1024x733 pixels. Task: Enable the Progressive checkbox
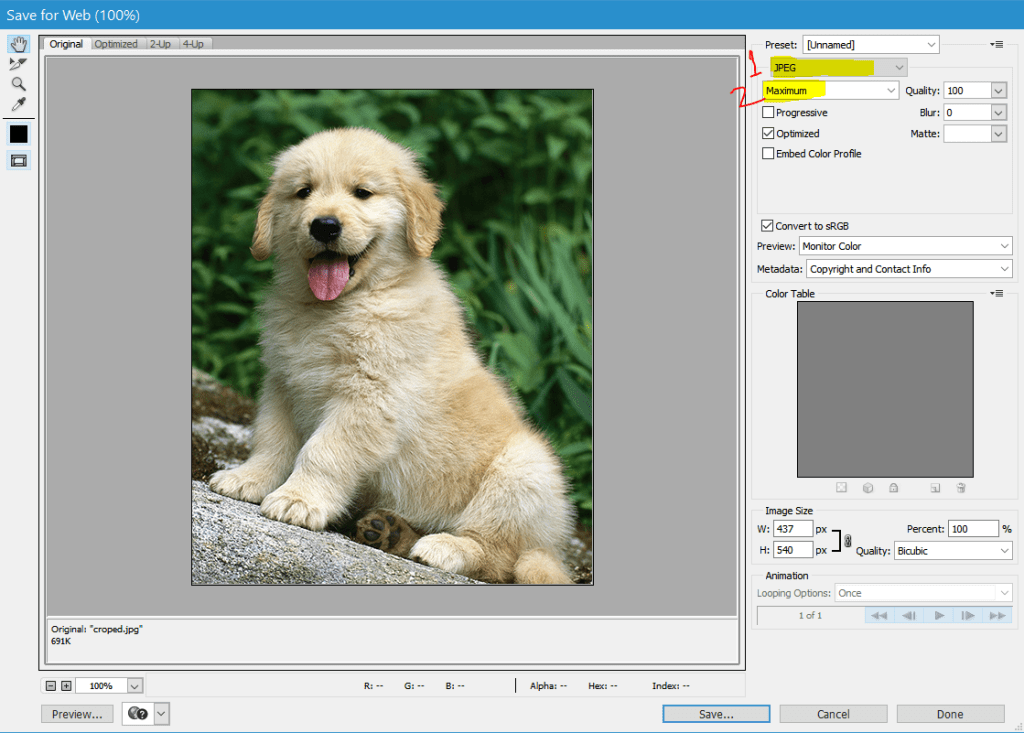coord(768,113)
